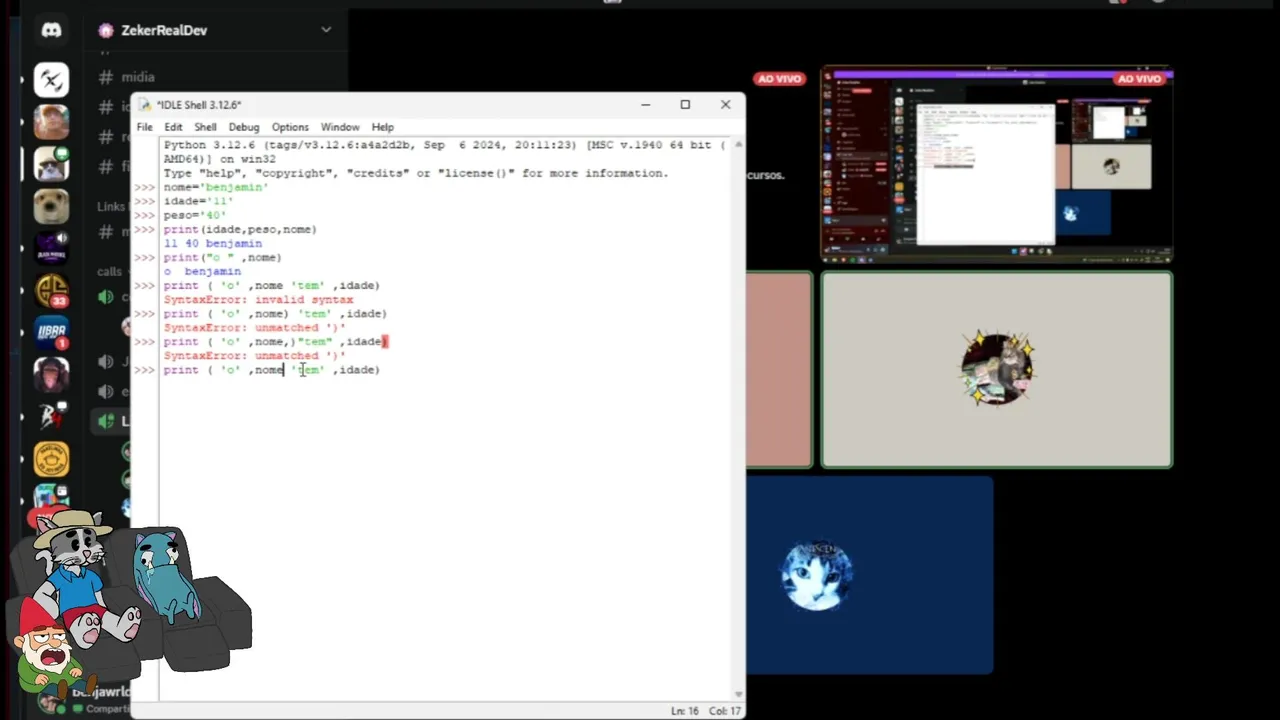Click the nome='benjamin' line
This screenshot has width=1280, height=720.
tap(215, 187)
